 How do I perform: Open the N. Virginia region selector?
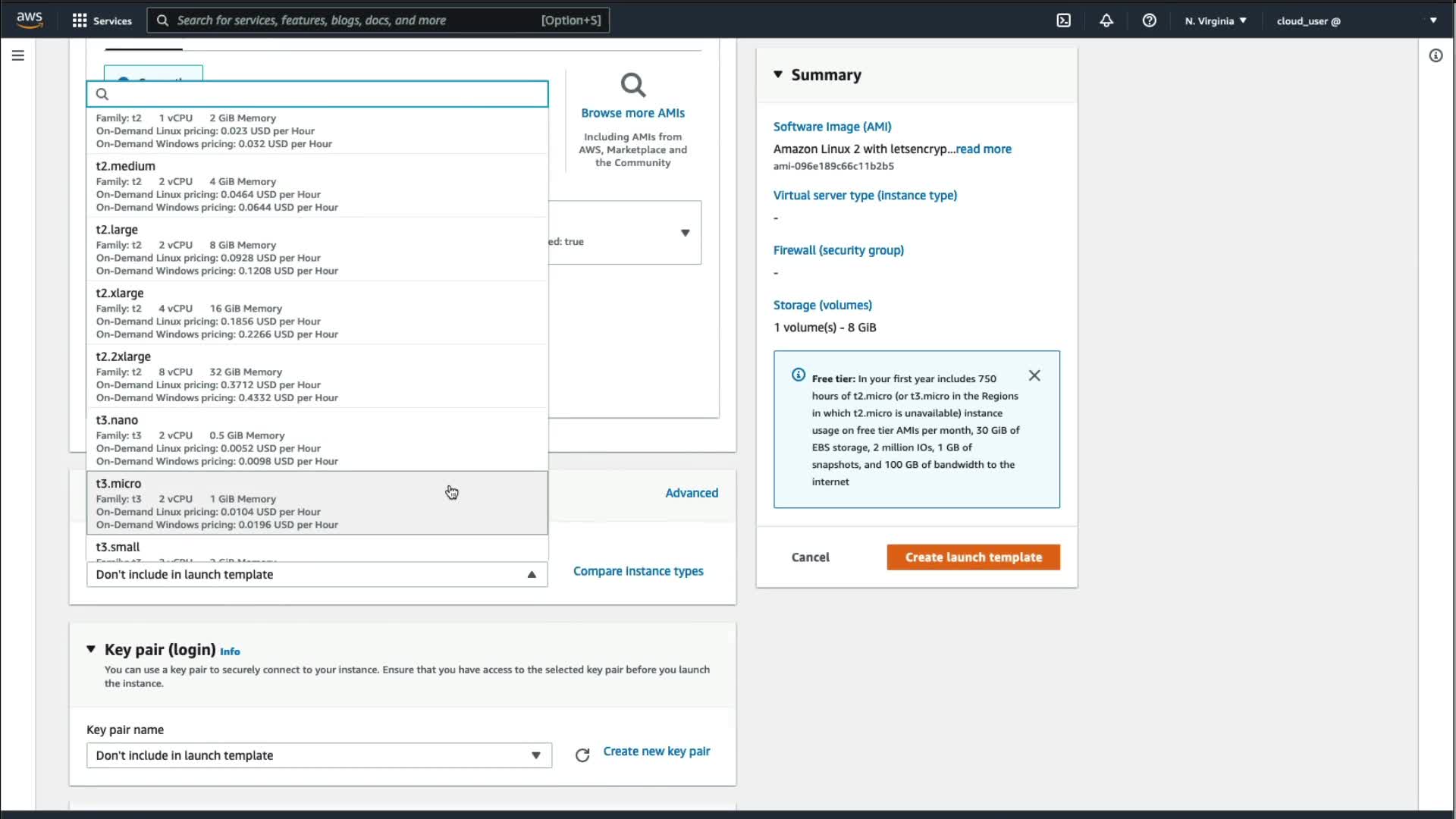pyautogui.click(x=1216, y=20)
